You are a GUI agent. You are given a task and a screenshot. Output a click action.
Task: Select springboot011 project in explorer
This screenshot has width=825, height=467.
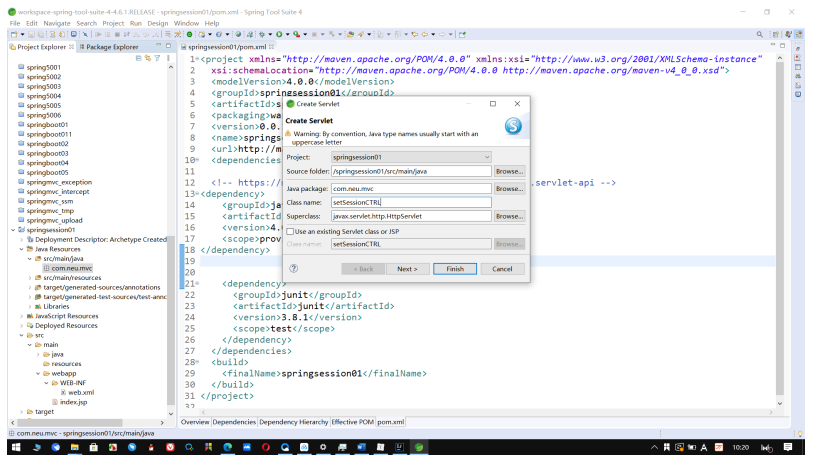tap(49, 134)
